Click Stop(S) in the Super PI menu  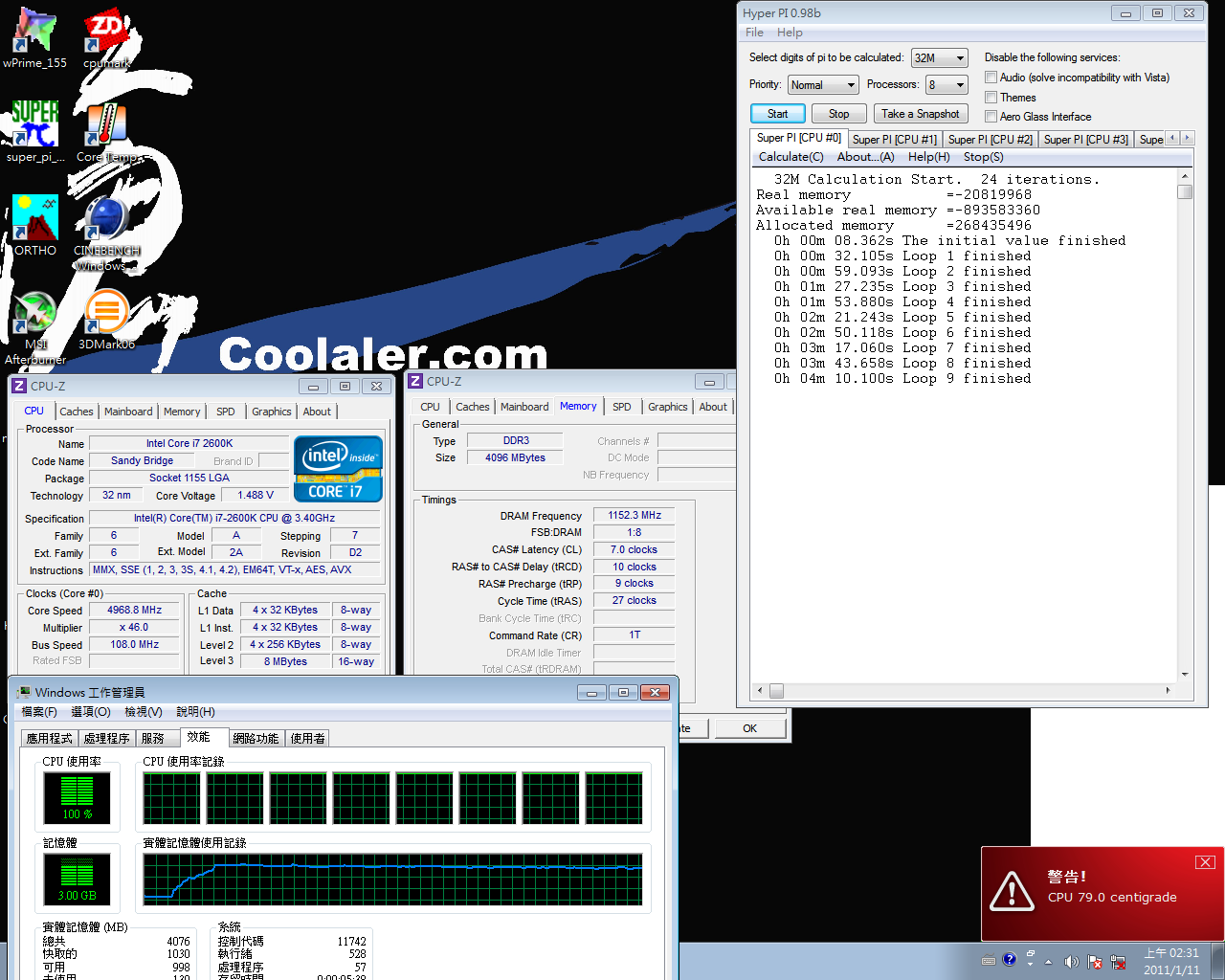(983, 157)
